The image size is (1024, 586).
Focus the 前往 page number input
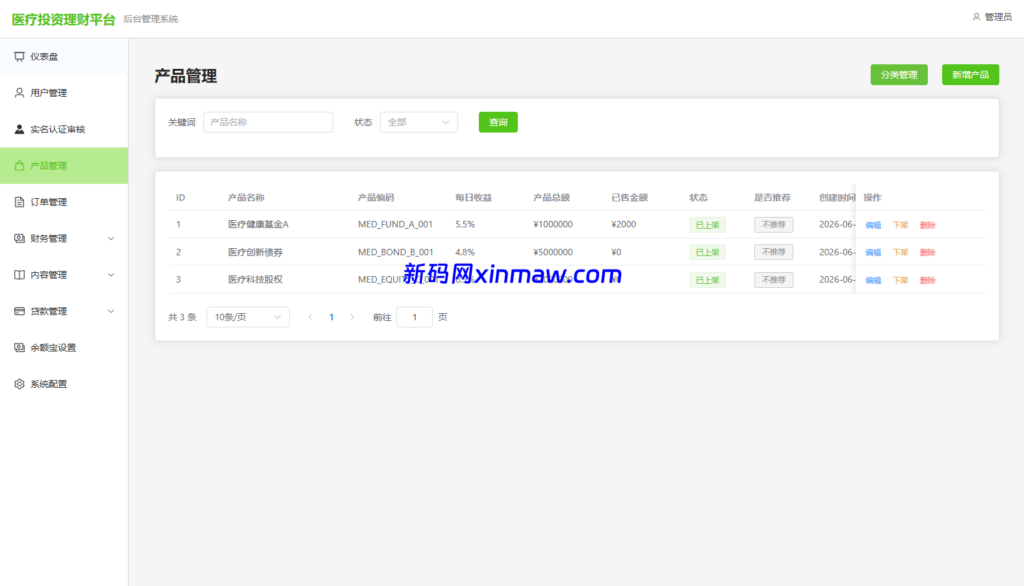tap(414, 317)
